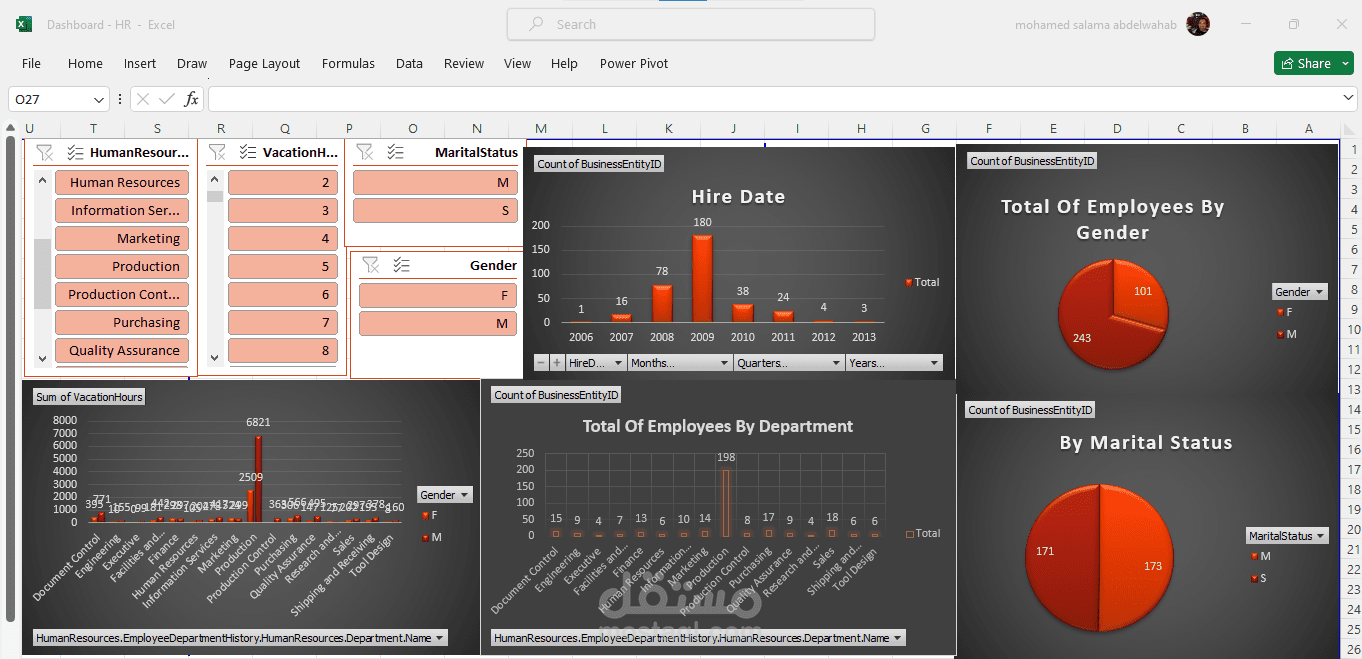
Task: Click the Insert Function fx icon
Action: tap(192, 99)
